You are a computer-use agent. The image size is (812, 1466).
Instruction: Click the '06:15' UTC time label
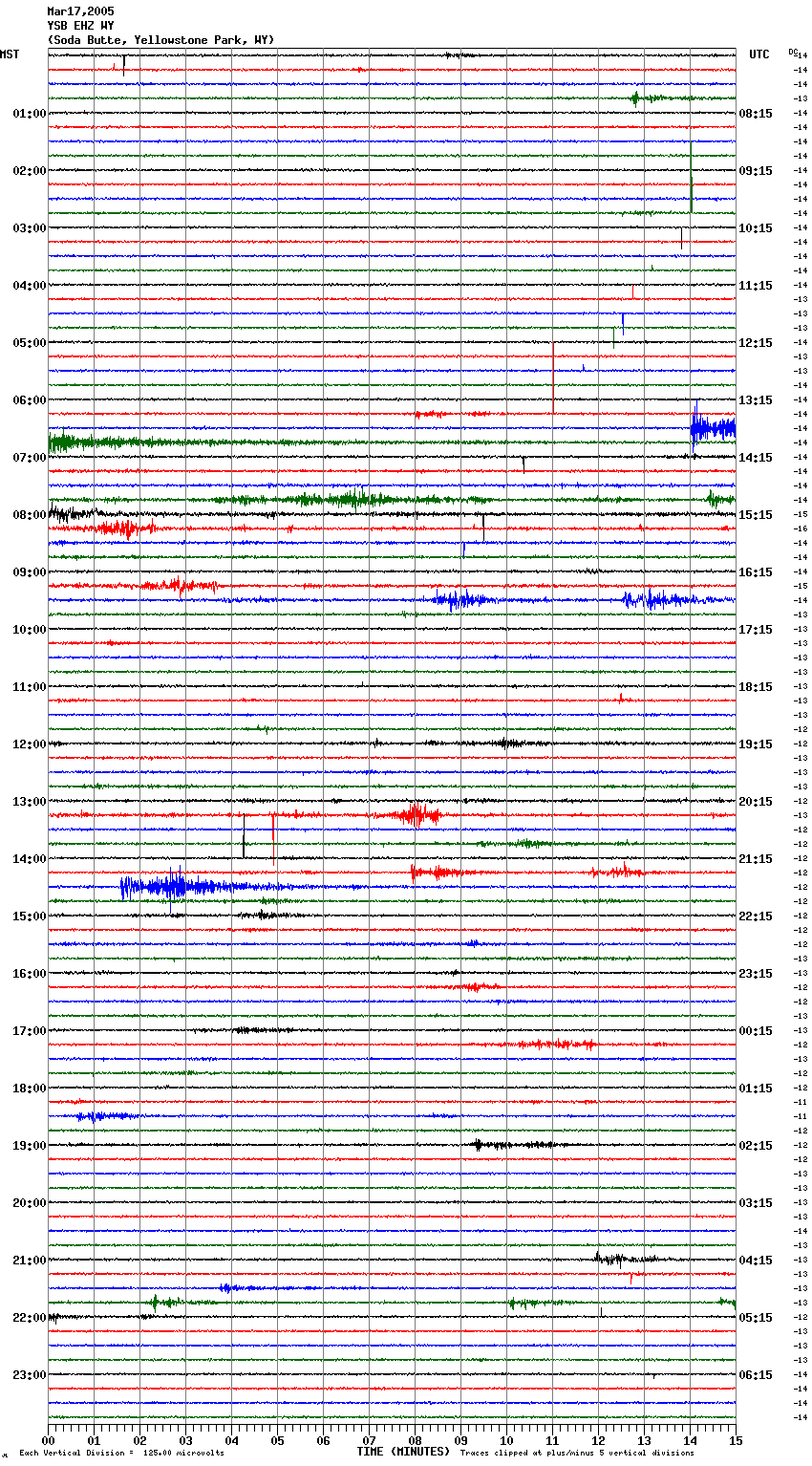click(756, 1375)
